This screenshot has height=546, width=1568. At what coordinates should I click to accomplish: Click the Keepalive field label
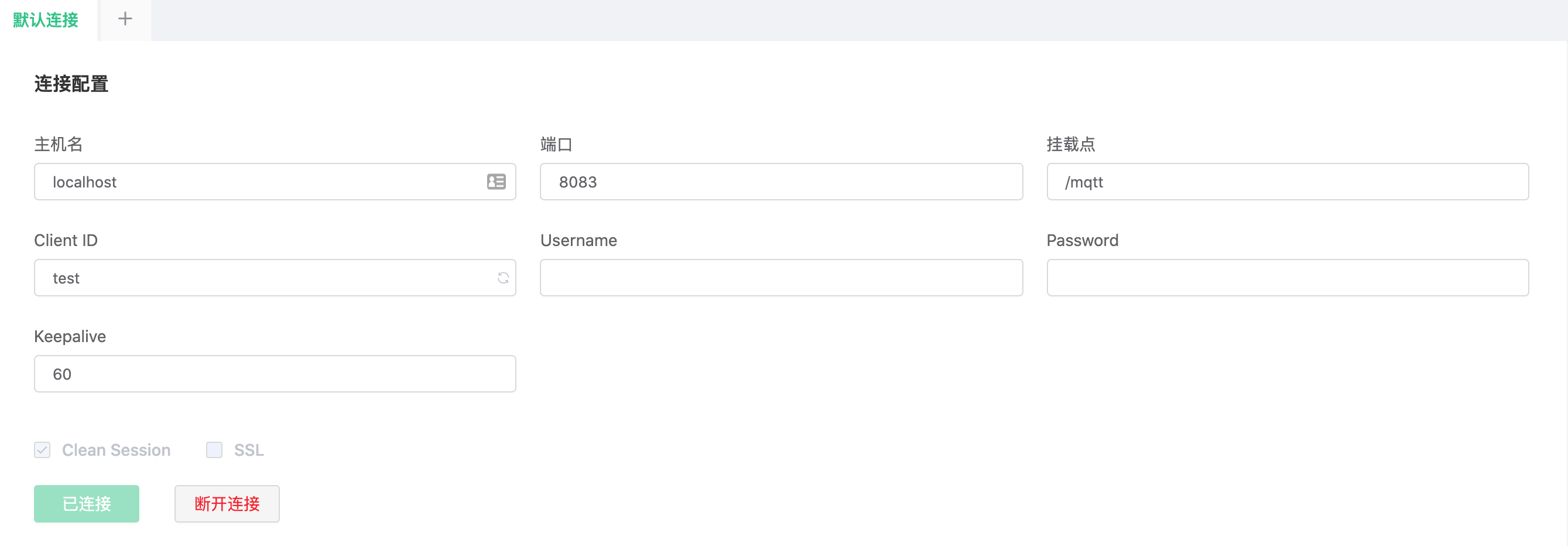coord(70,336)
